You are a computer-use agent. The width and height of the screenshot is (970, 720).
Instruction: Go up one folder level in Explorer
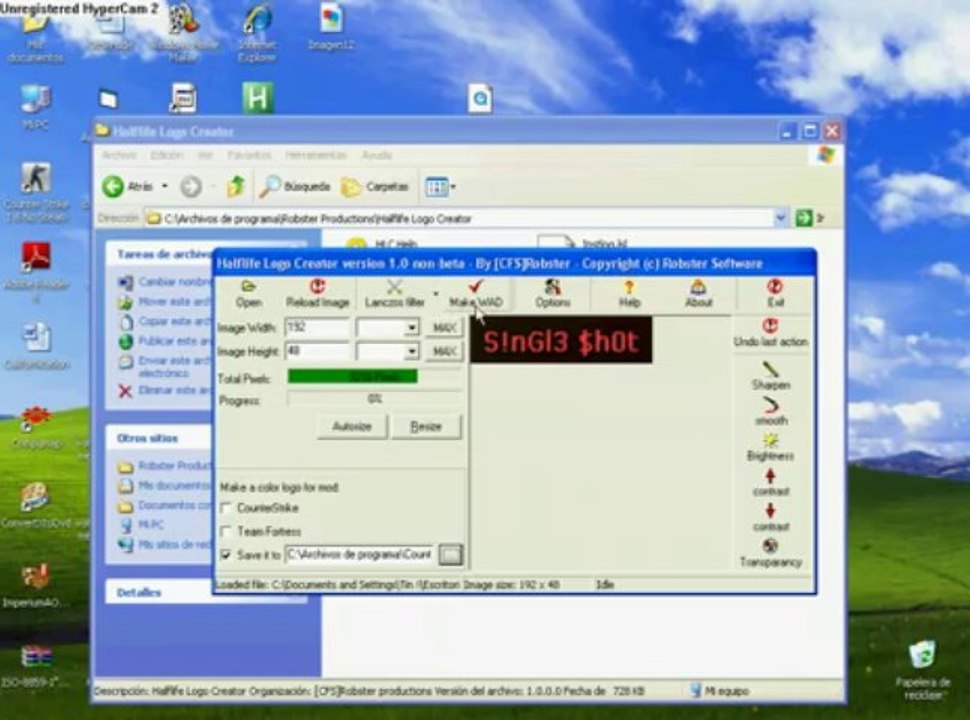(x=236, y=186)
